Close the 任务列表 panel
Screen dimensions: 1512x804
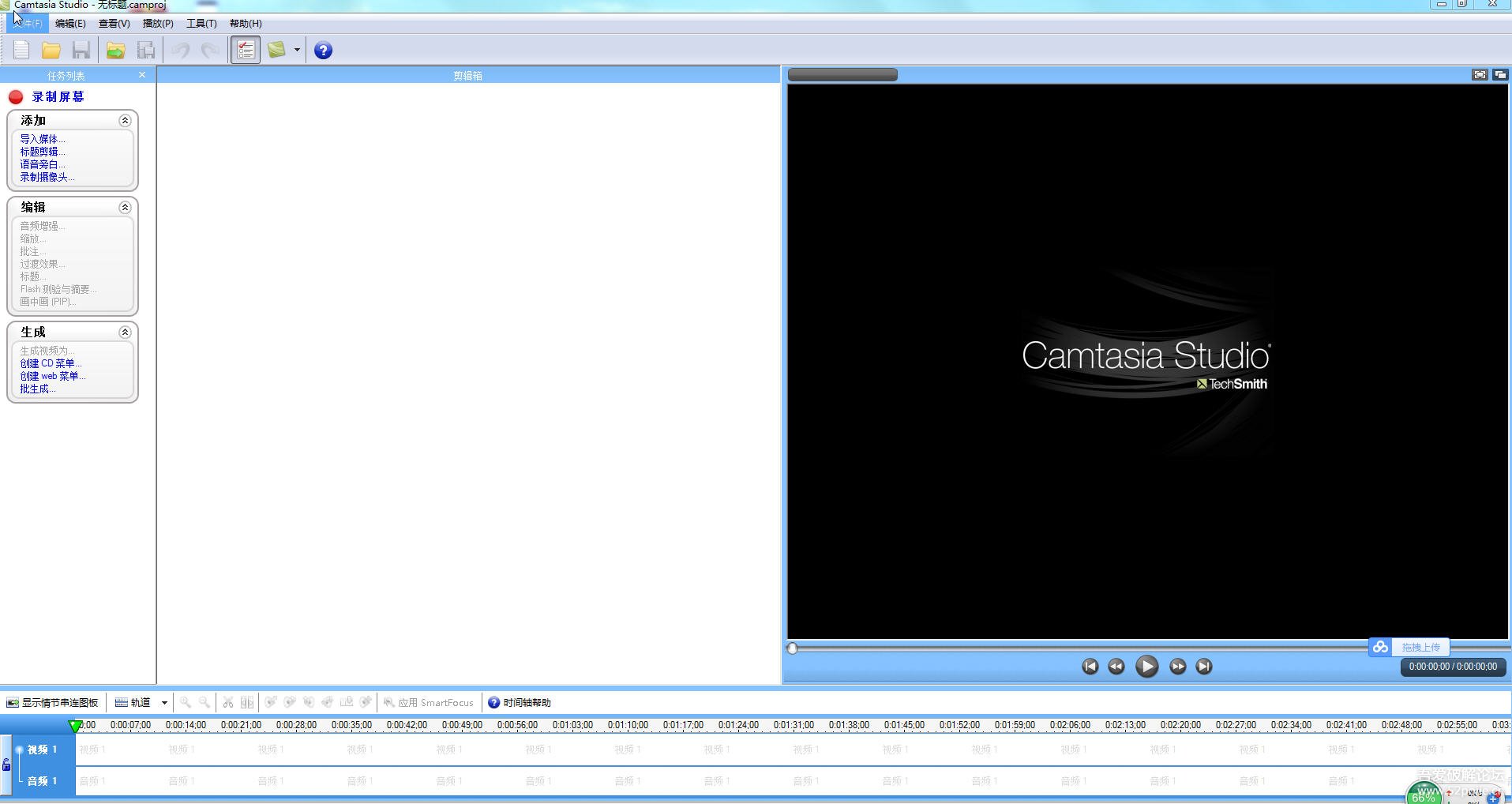tap(142, 75)
